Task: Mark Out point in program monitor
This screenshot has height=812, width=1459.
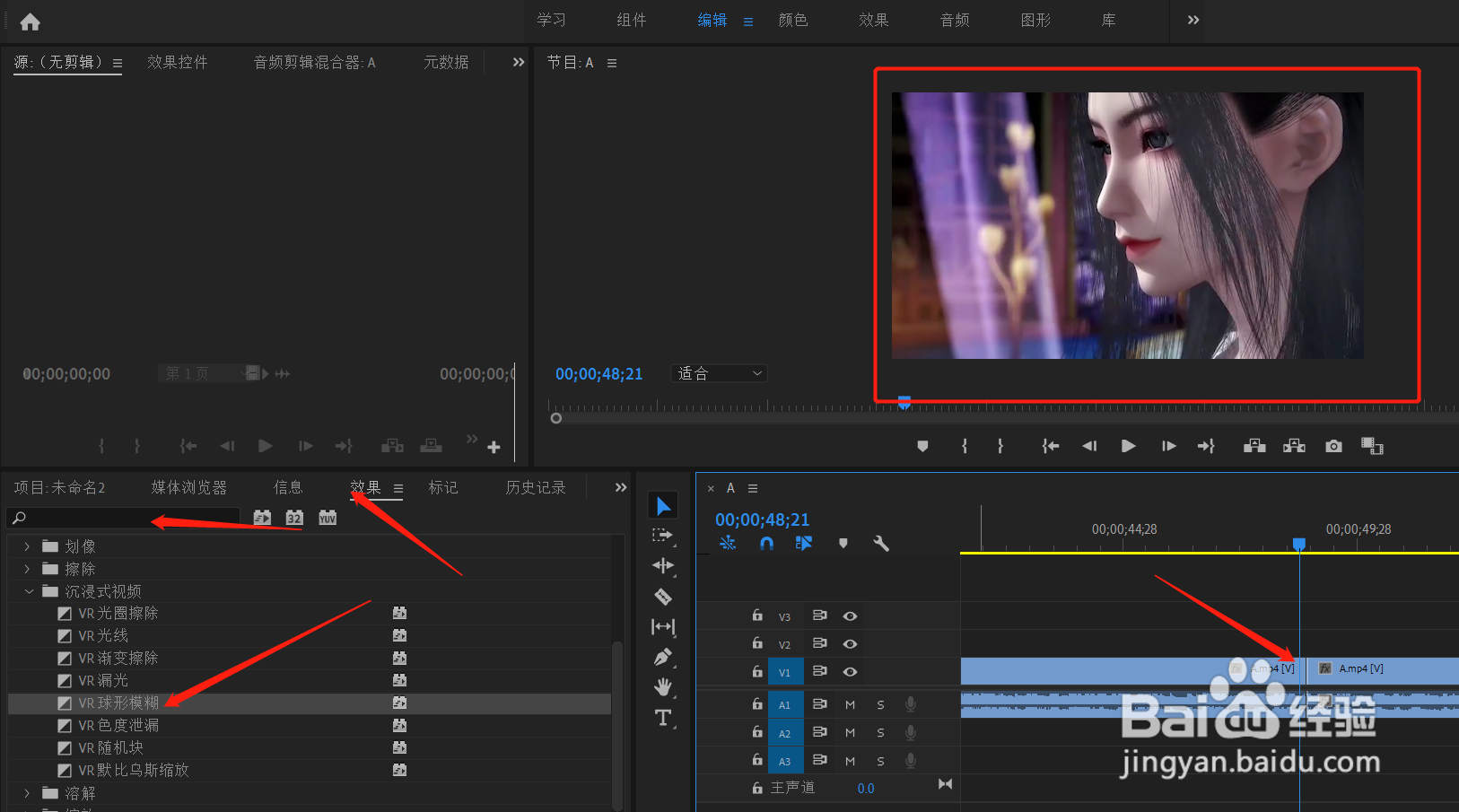Action: (x=1000, y=446)
